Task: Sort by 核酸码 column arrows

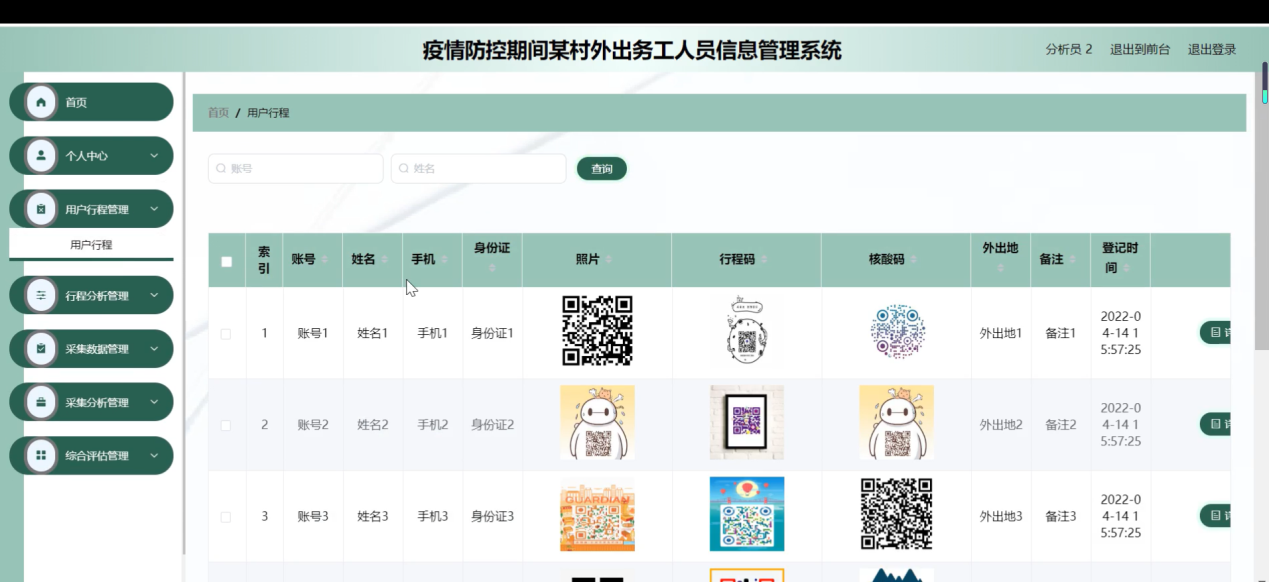Action: pos(914,260)
